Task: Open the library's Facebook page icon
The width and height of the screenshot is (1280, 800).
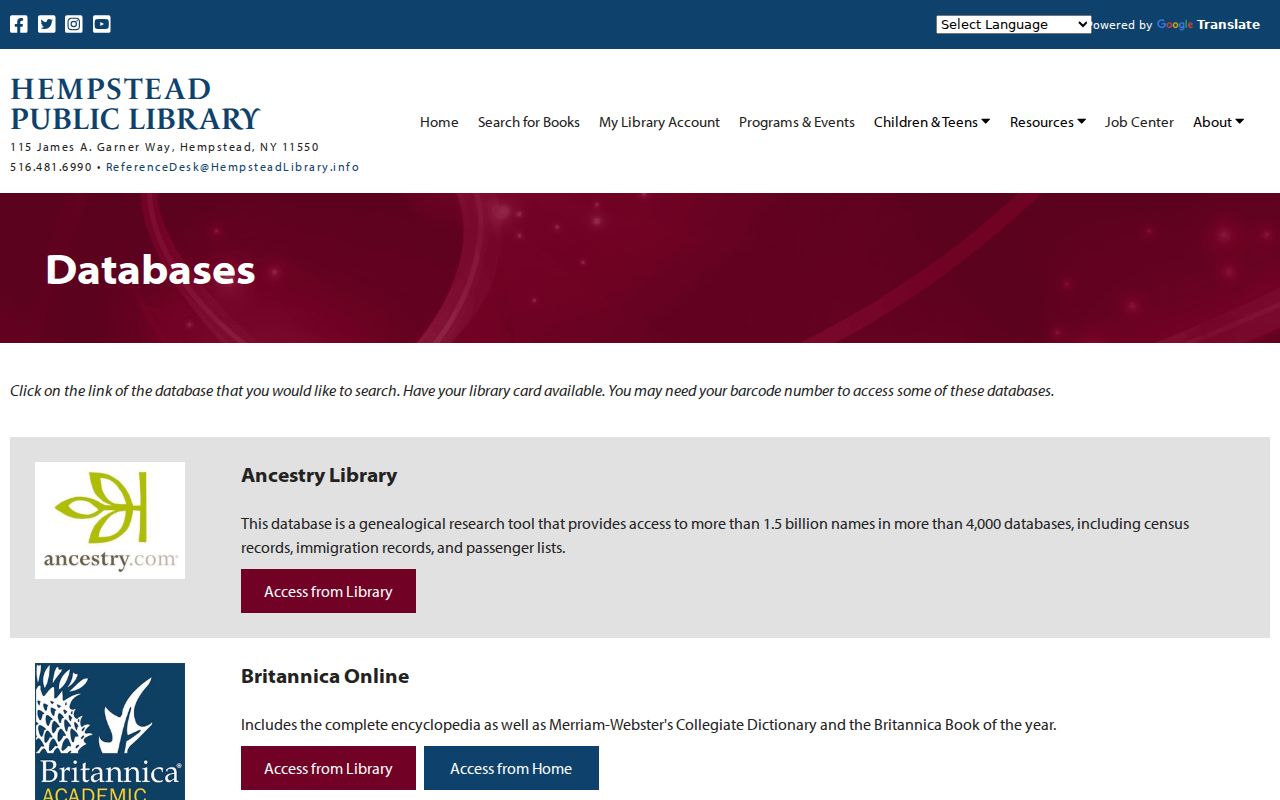Action: [x=19, y=24]
